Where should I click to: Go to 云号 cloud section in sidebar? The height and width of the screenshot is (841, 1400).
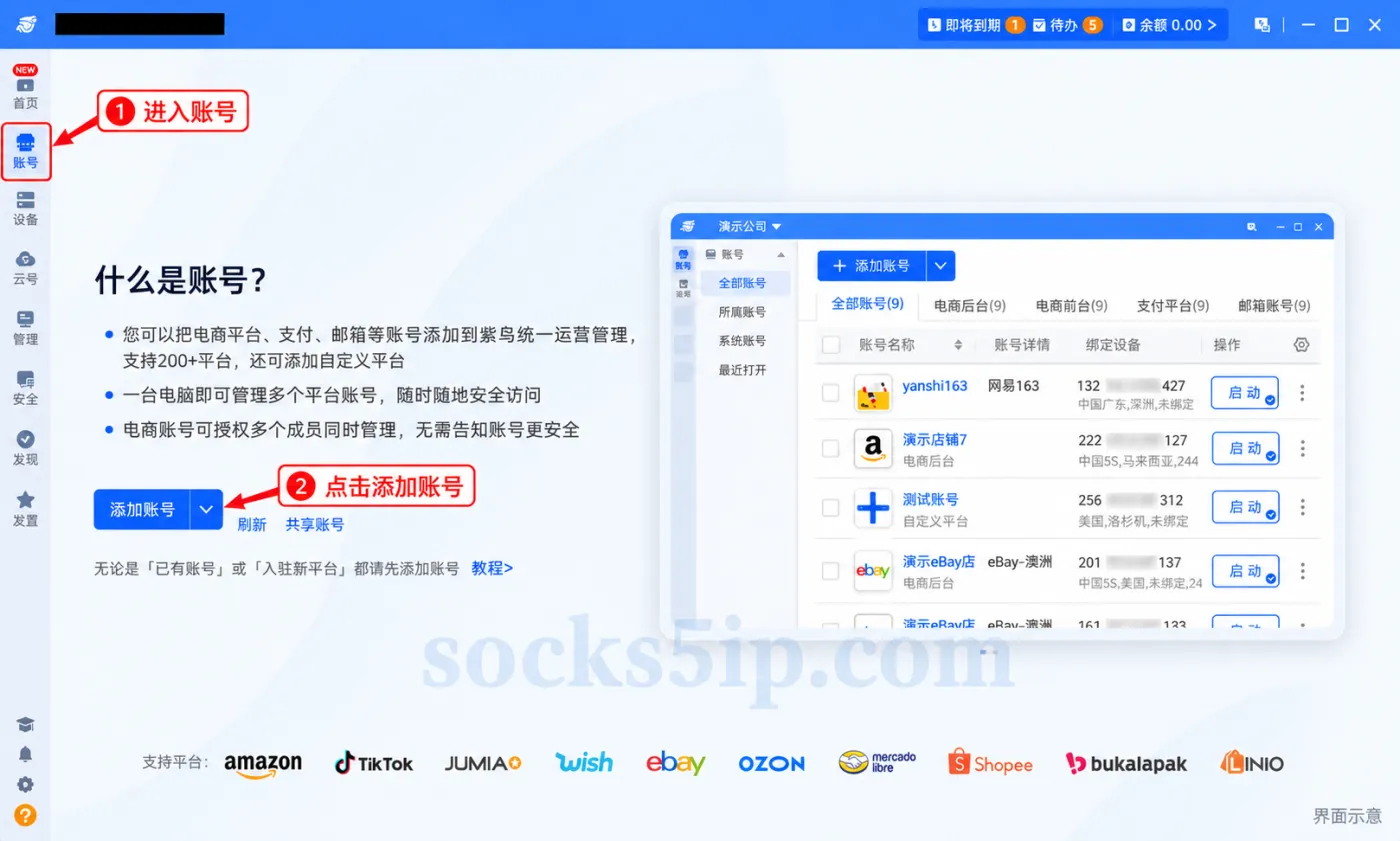point(26,269)
